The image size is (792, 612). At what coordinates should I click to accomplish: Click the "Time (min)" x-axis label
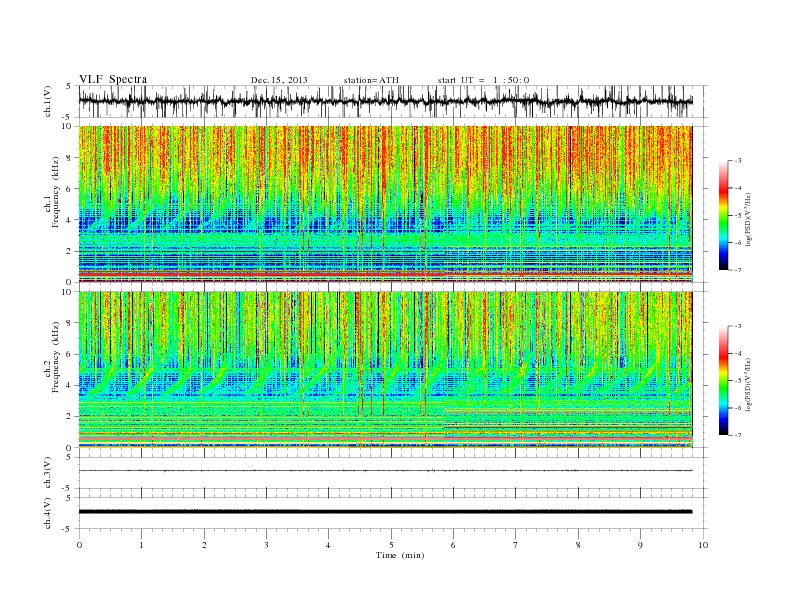click(x=400, y=555)
